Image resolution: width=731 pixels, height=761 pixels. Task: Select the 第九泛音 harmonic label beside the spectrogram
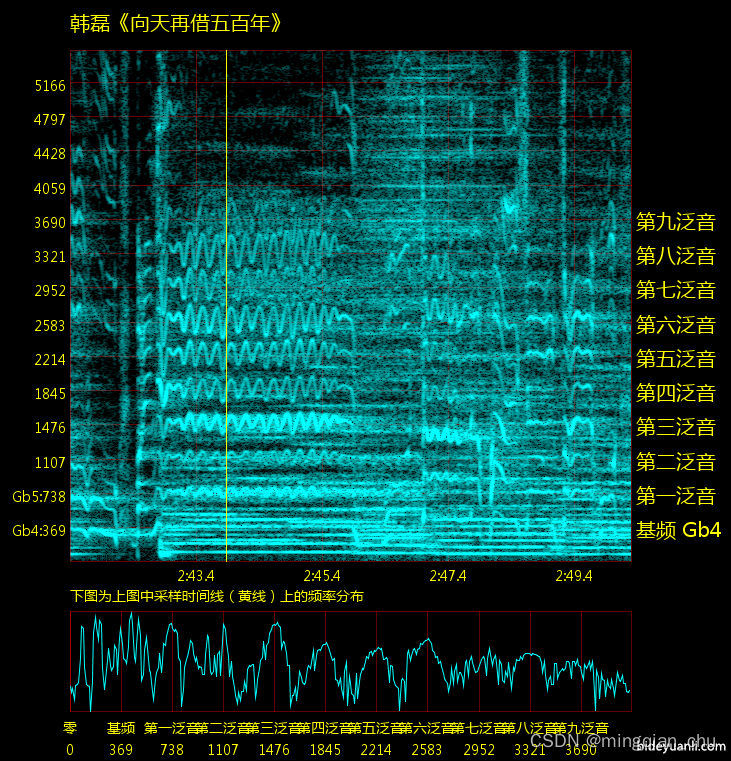(676, 222)
